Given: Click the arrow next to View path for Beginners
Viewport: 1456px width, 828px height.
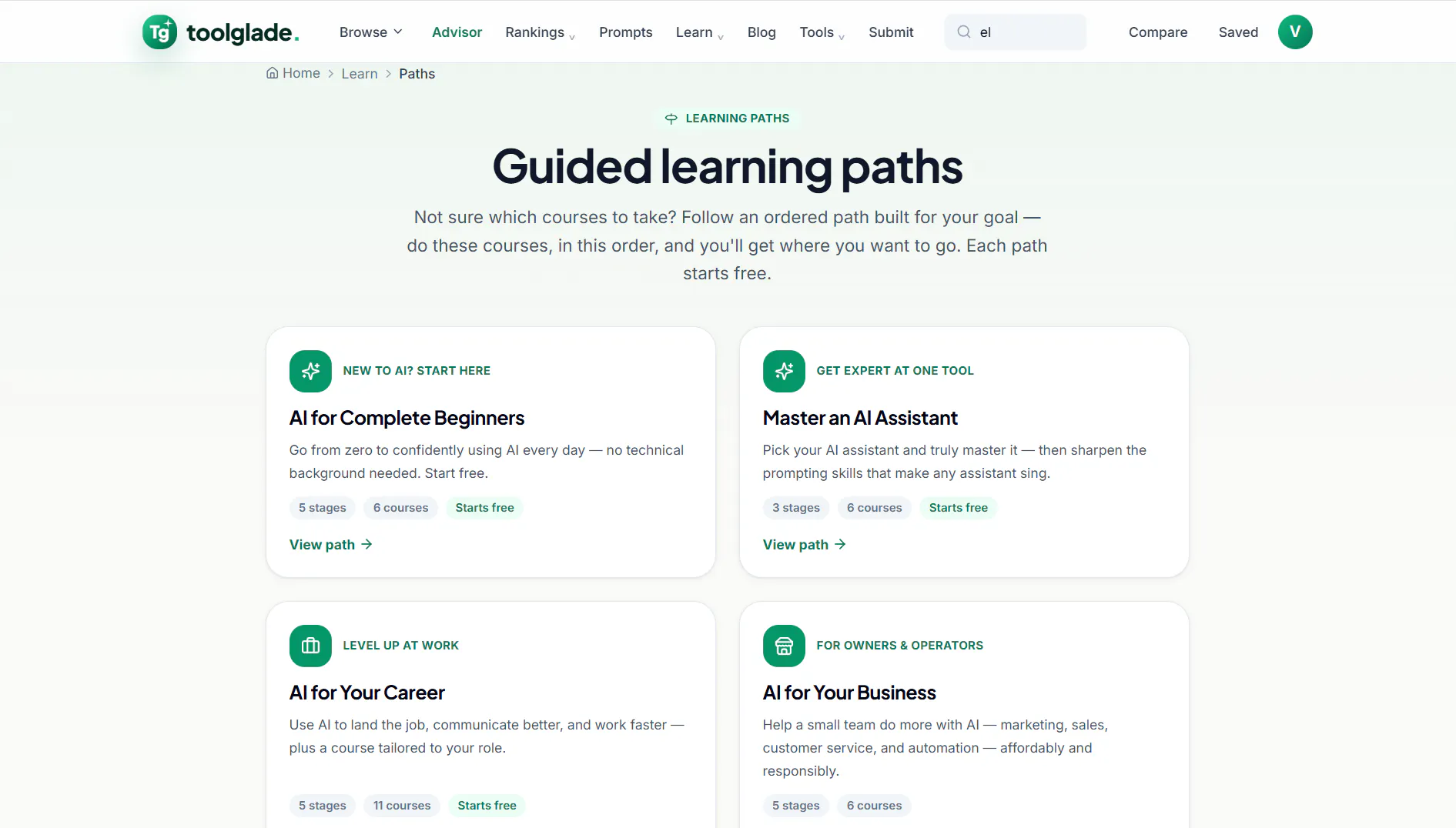Looking at the screenshot, I should tap(367, 544).
